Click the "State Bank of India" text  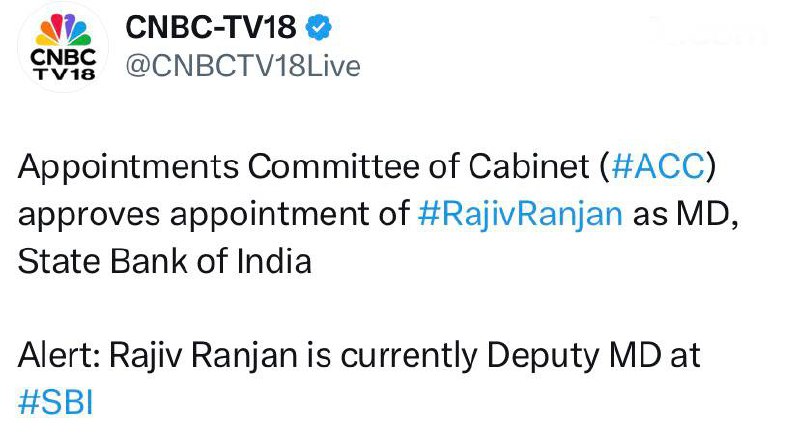[165, 261]
